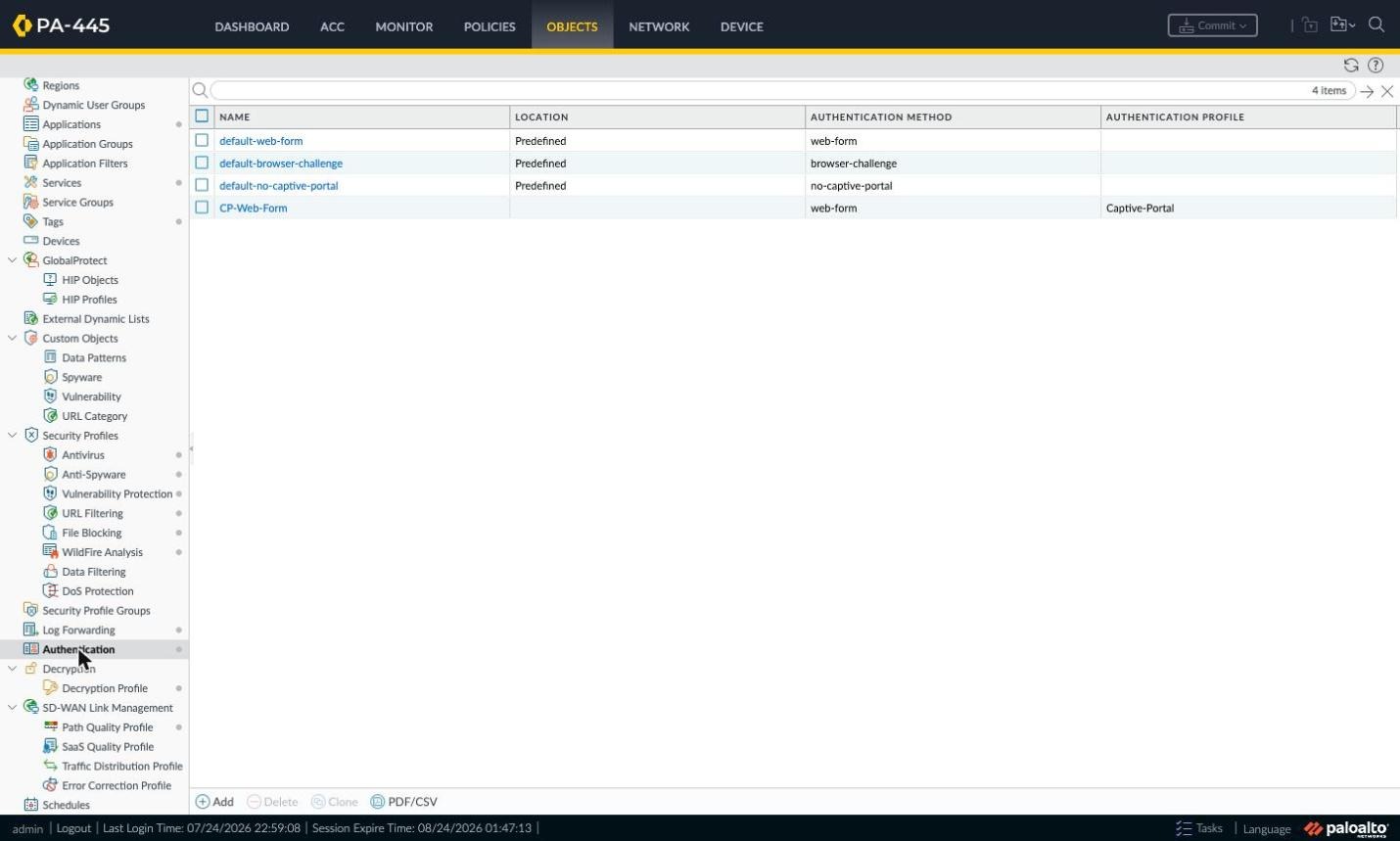1400x841 pixels.
Task: Open help with the question mark icon
Action: click(1376, 66)
